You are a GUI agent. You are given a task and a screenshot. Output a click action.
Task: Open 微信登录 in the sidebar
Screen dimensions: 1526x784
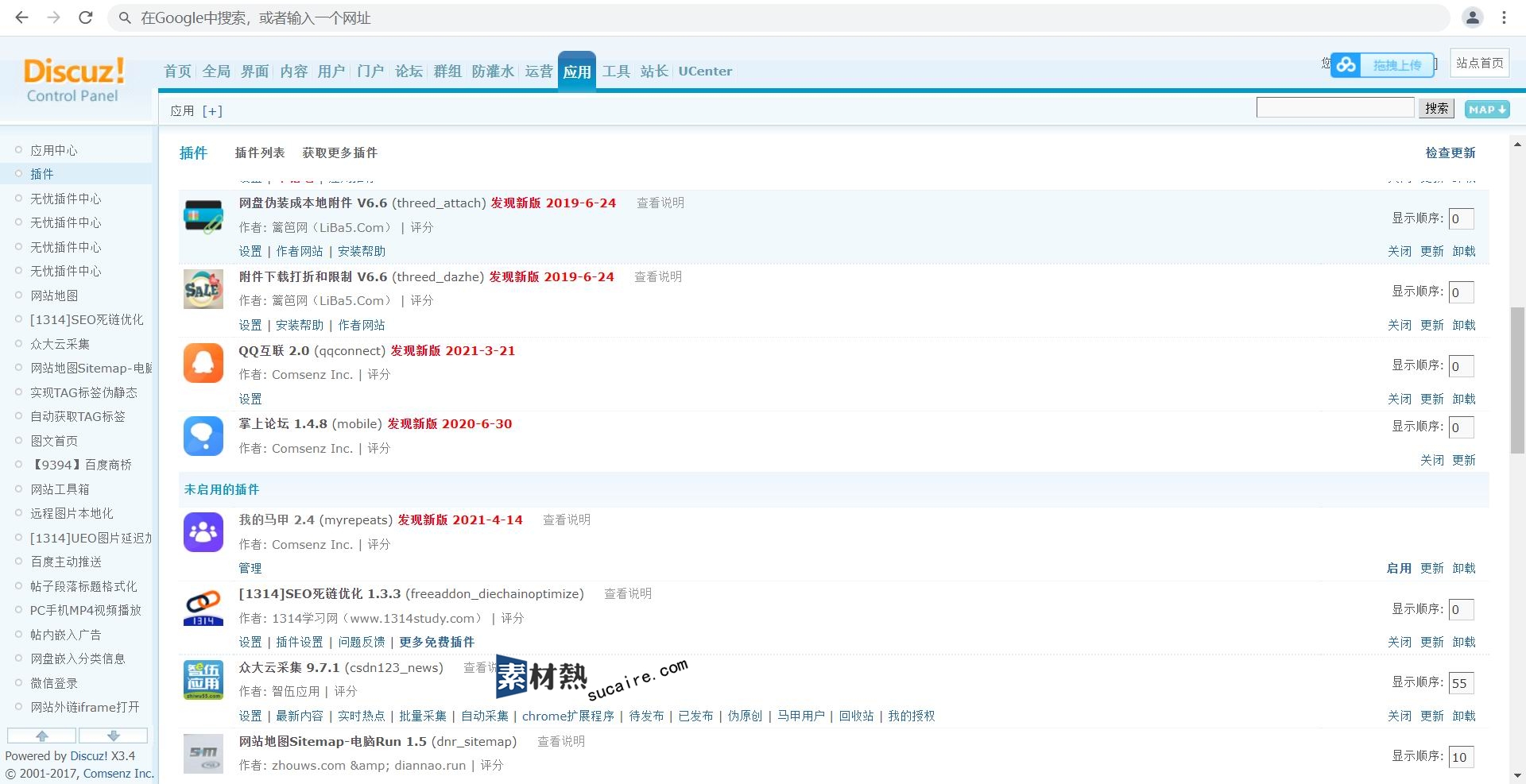tap(54, 683)
